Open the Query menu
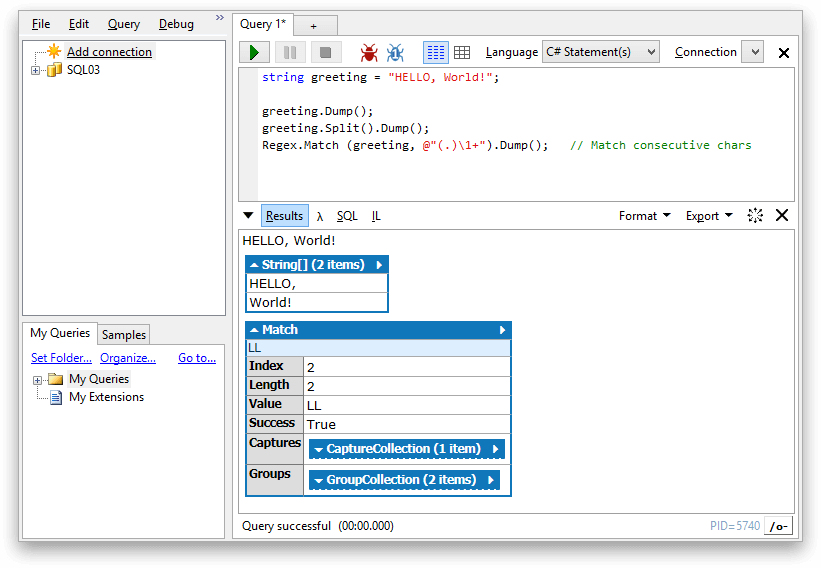 pyautogui.click(x=124, y=24)
